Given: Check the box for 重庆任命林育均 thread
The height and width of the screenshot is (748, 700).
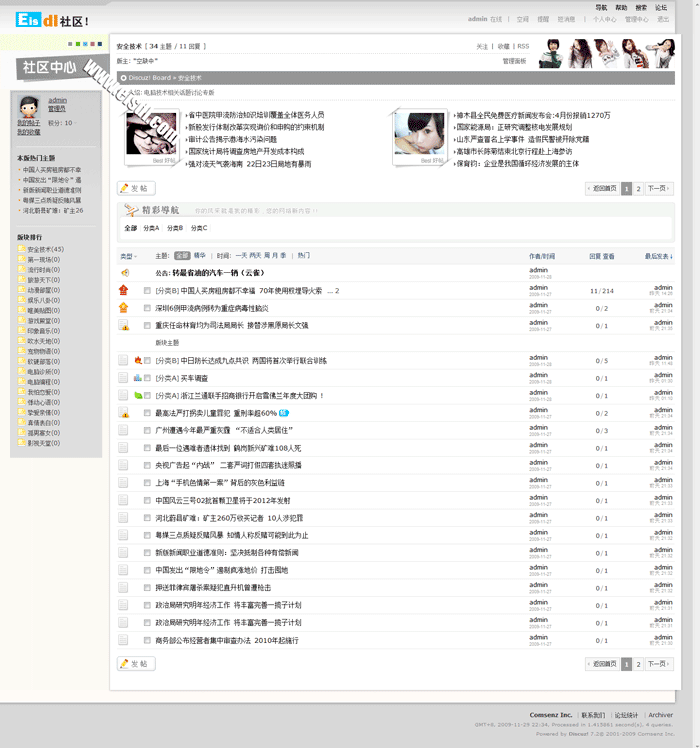Looking at the screenshot, I should coord(147,325).
